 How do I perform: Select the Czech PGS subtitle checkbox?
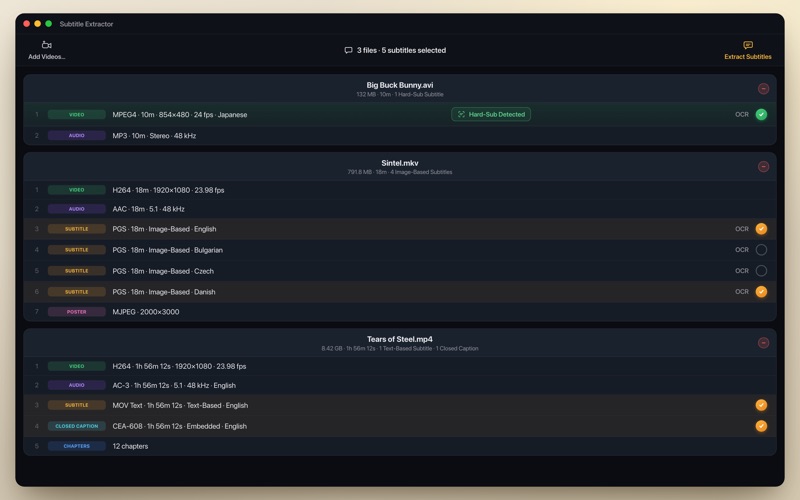tap(761, 270)
